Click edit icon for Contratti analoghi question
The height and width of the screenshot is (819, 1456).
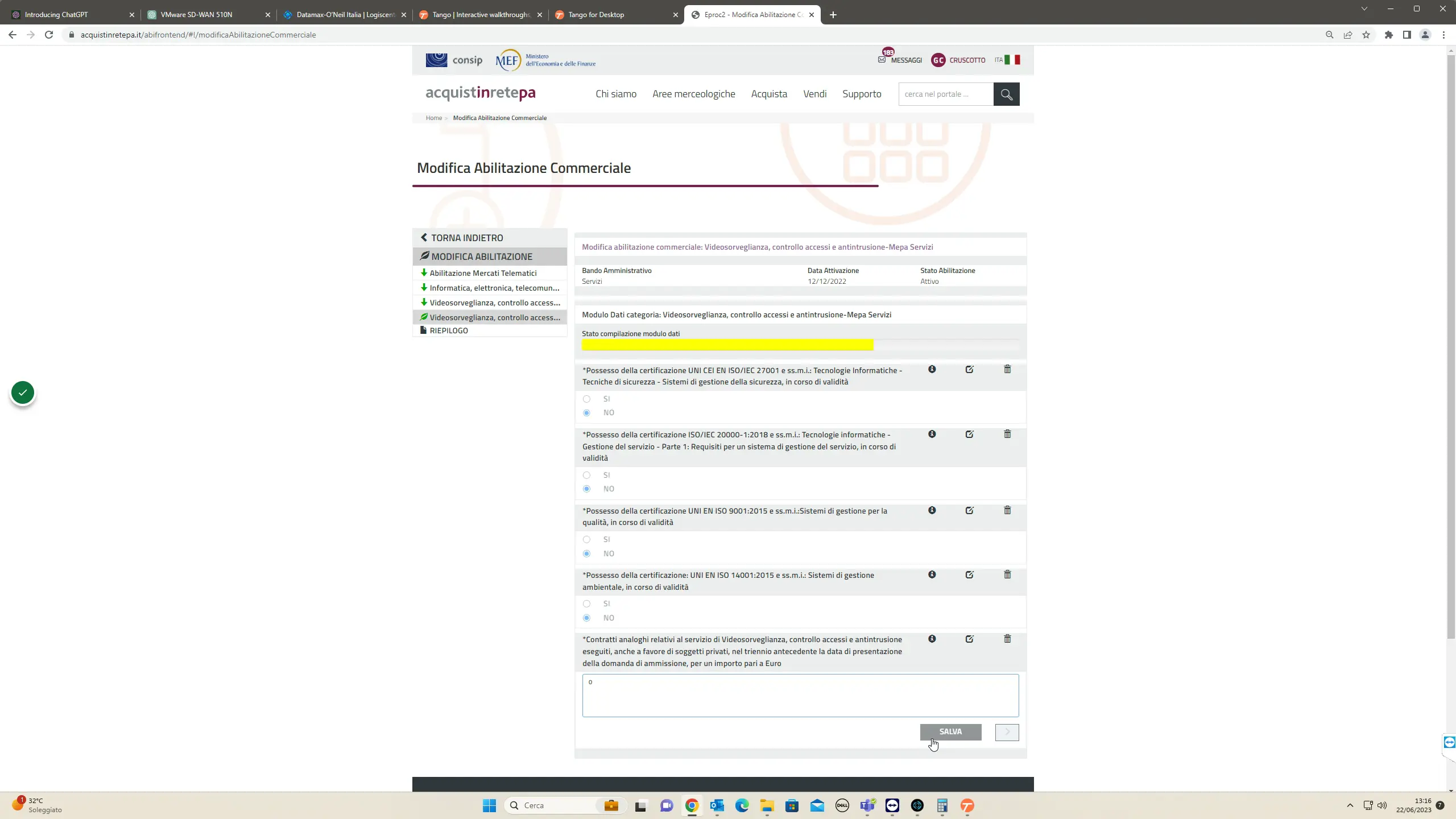[x=969, y=639]
